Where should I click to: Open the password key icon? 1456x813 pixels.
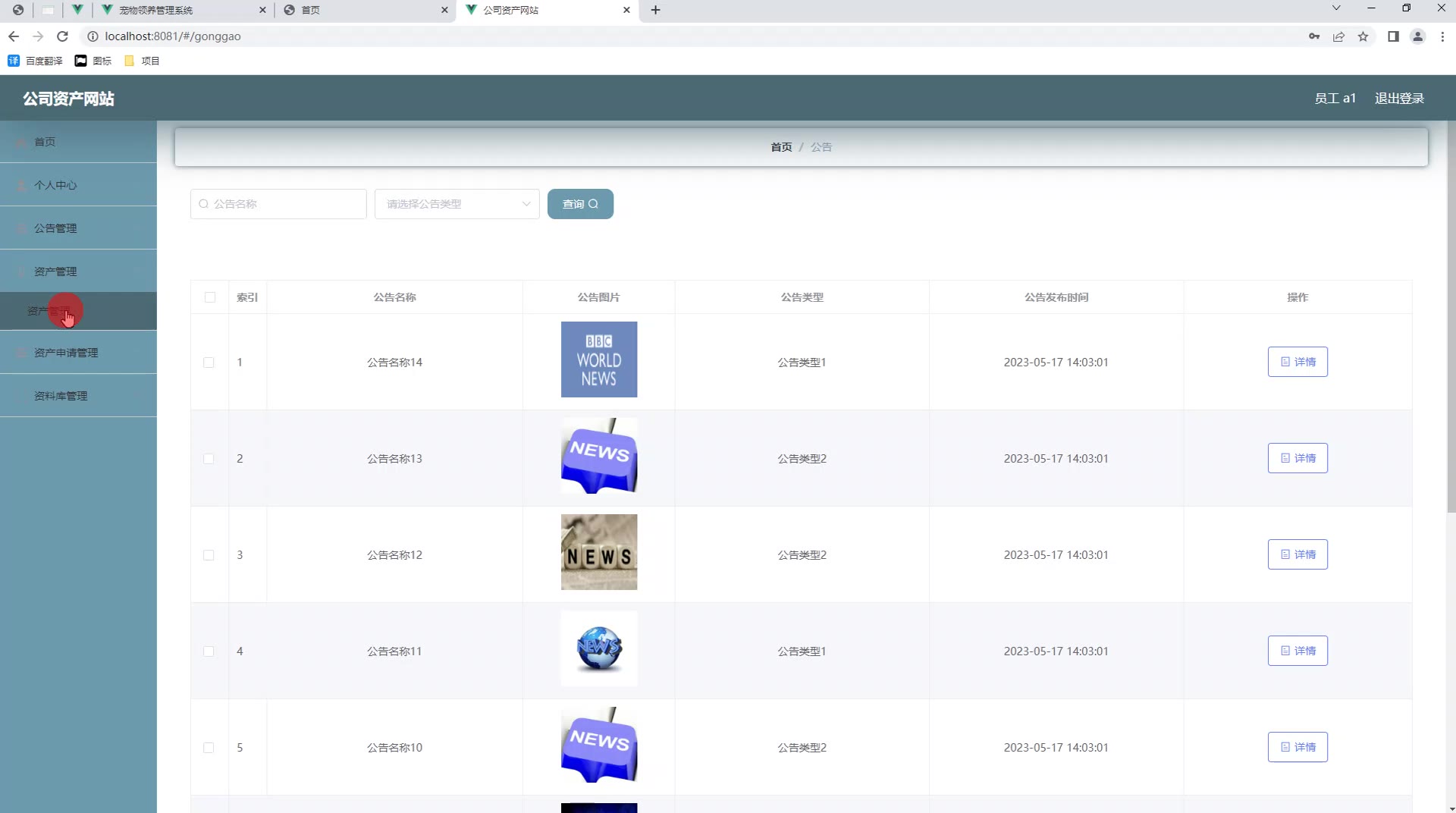1314,36
